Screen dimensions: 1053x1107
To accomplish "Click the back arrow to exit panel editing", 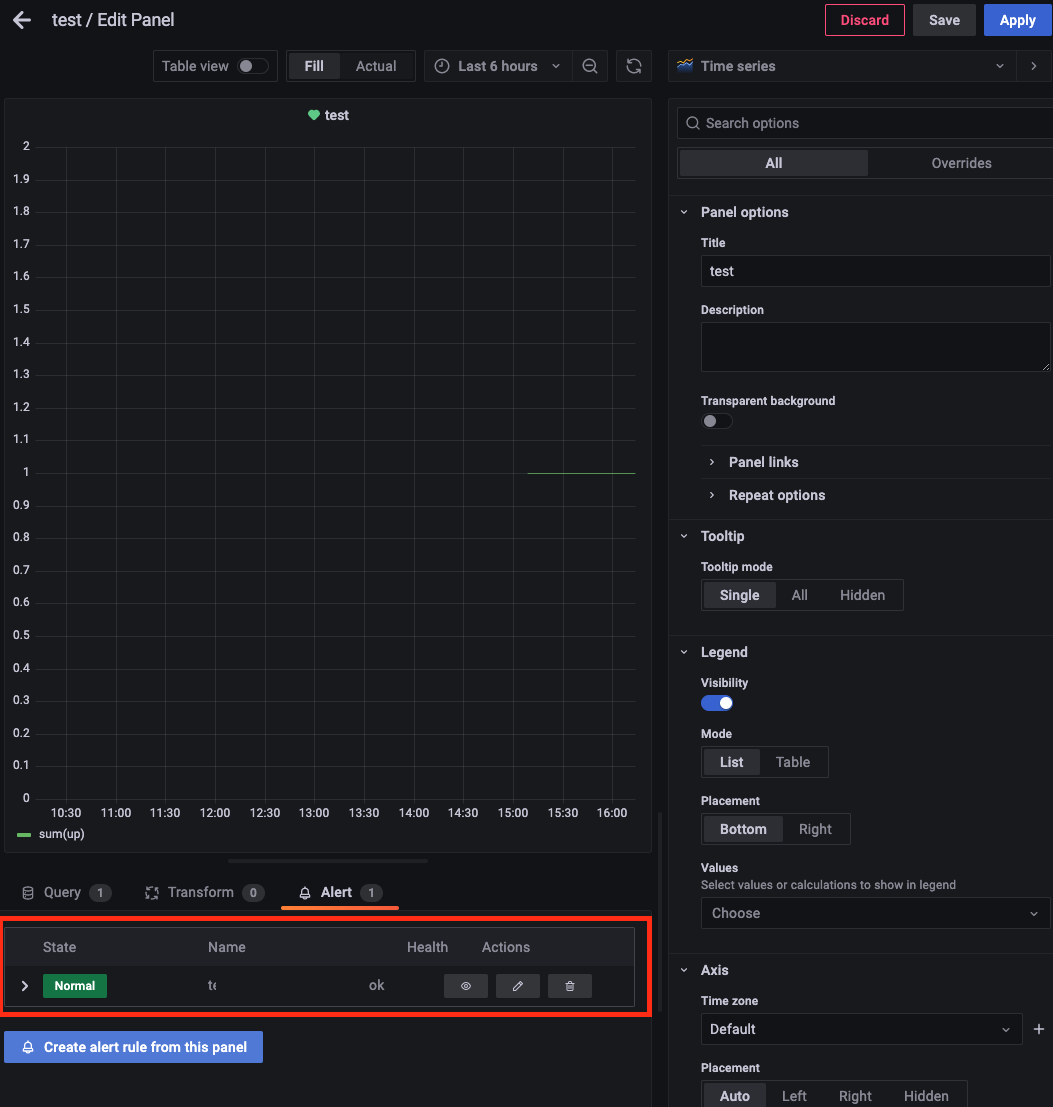I will (21, 19).
